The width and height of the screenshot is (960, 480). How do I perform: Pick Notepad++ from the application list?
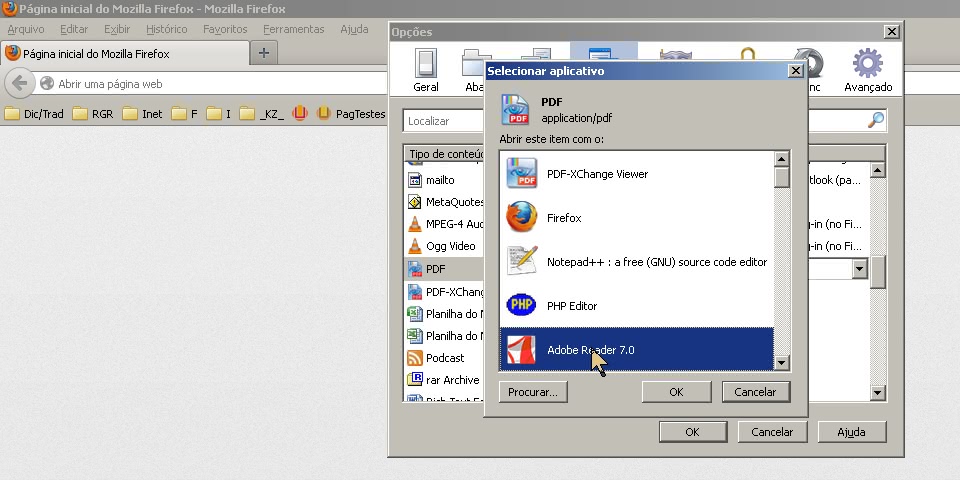tap(656, 262)
